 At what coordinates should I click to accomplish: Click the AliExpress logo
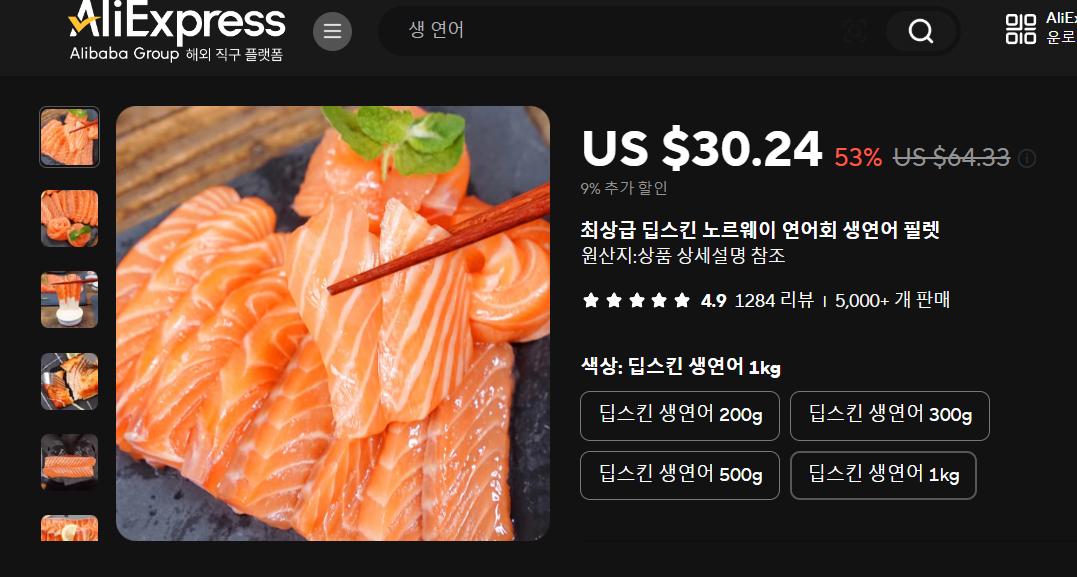[177, 31]
